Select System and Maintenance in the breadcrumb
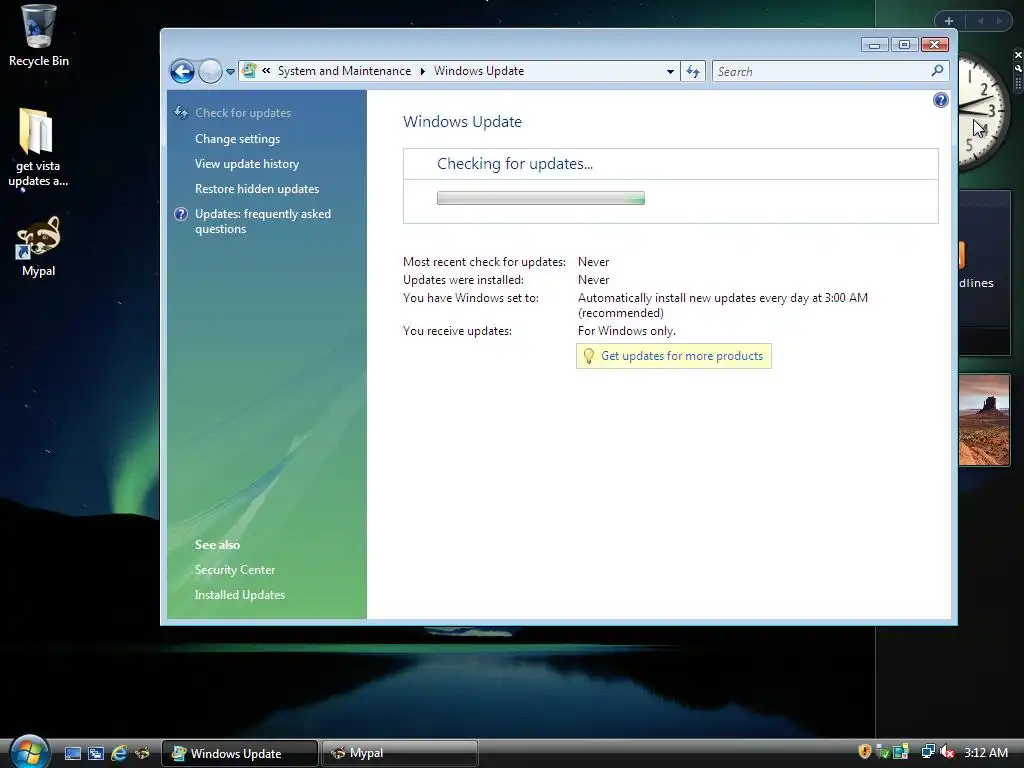The width and height of the screenshot is (1024, 768). 344,71
